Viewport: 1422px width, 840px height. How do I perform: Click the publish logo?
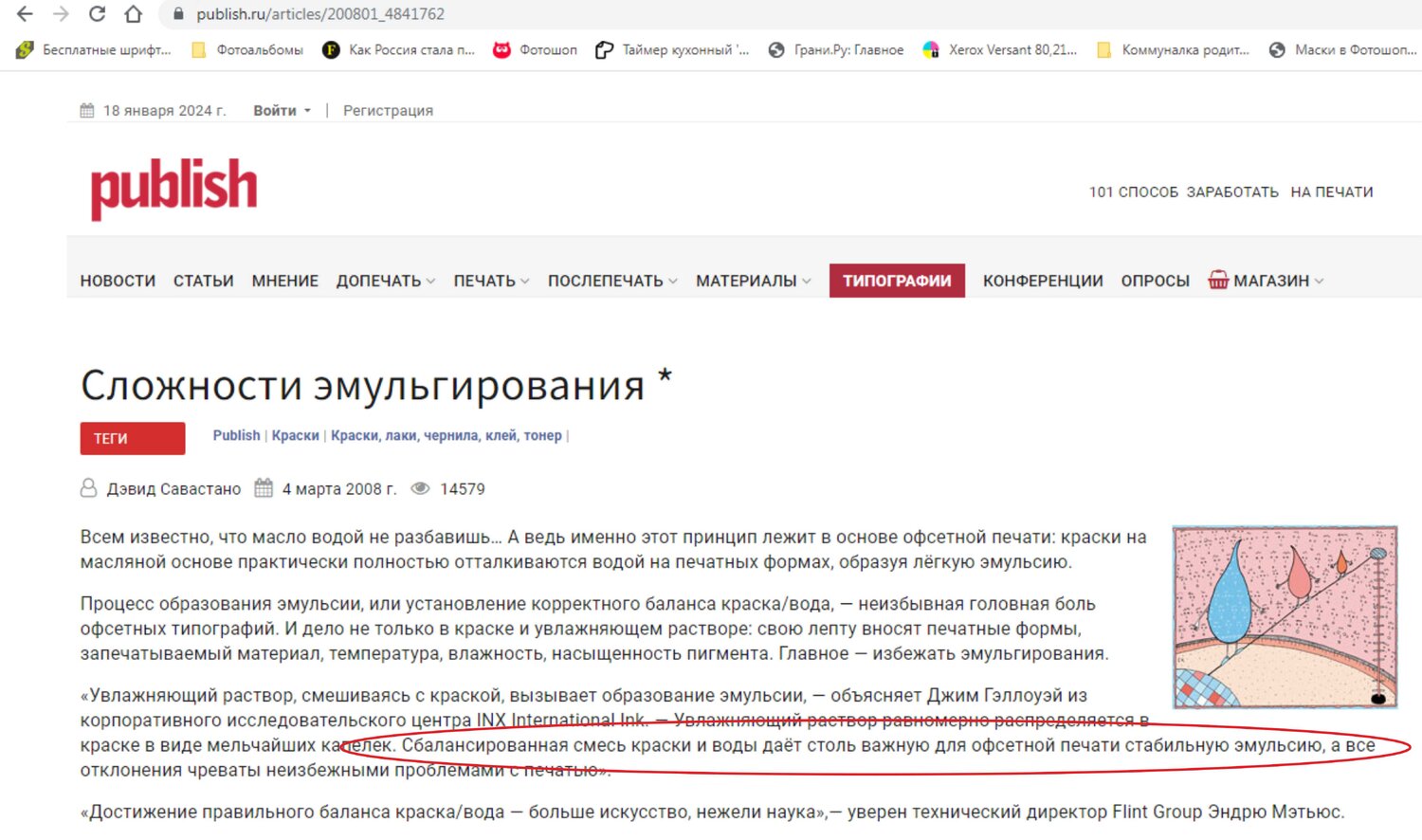tap(173, 189)
